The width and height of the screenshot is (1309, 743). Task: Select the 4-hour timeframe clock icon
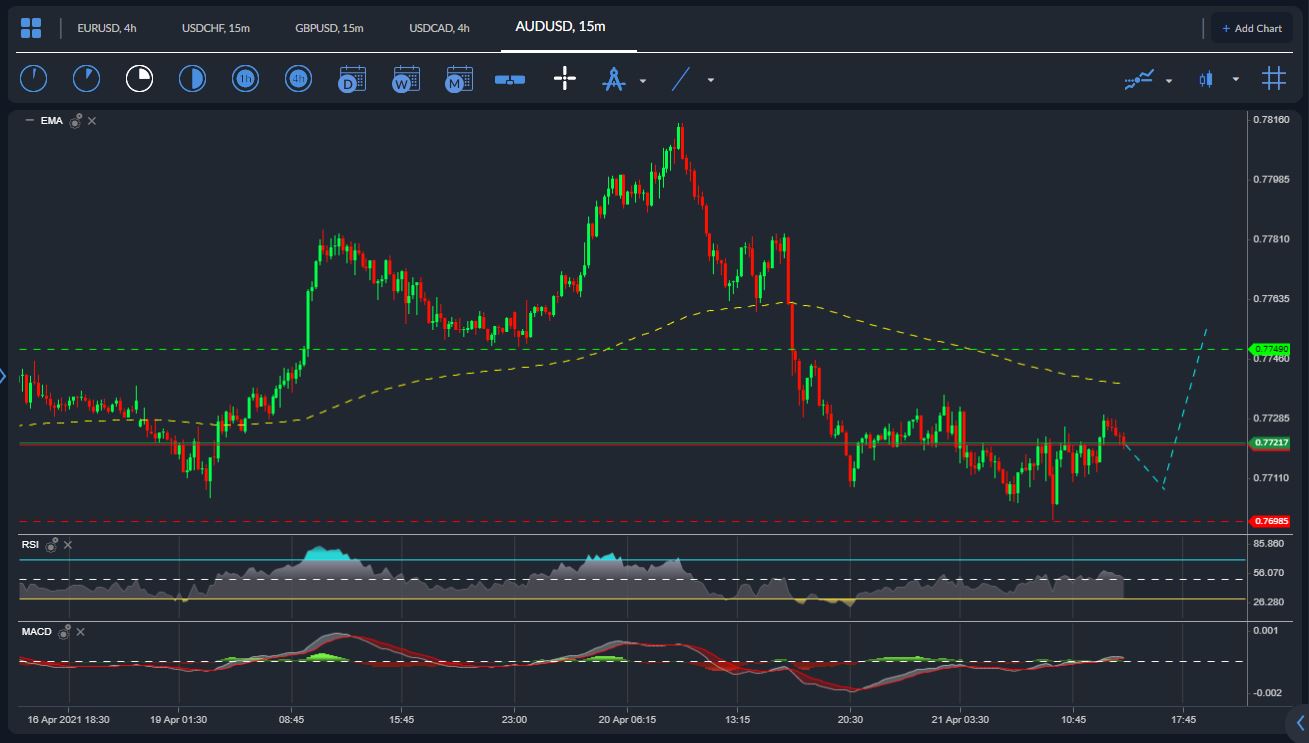coord(298,78)
